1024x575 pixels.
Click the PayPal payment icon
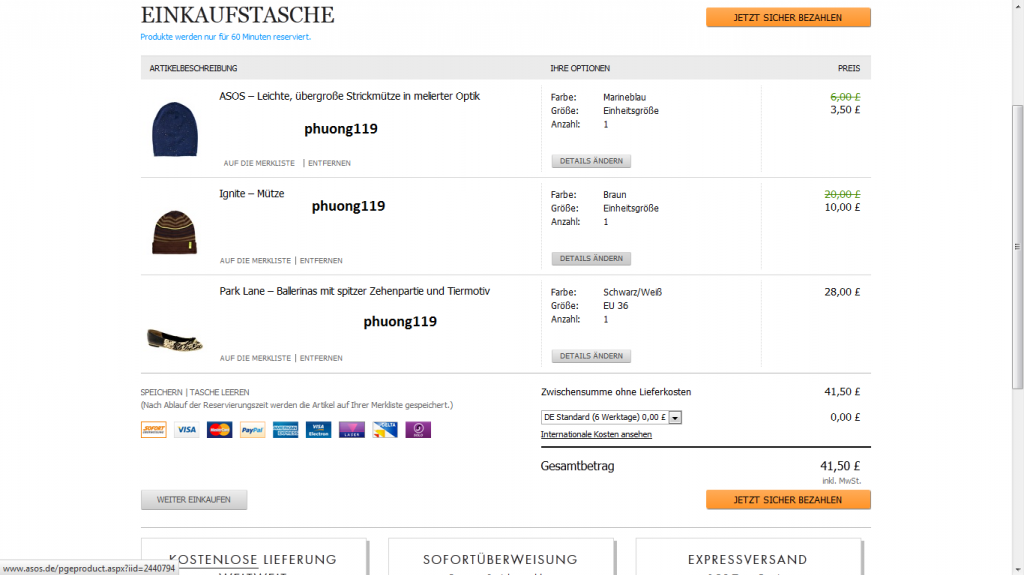[x=252, y=430]
